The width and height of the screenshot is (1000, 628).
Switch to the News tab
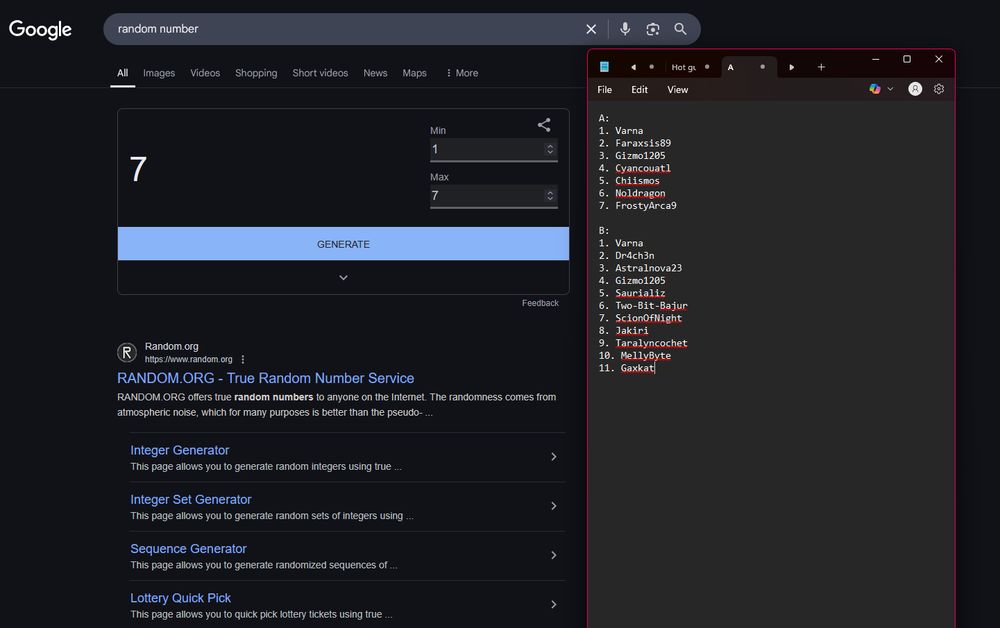coord(375,73)
